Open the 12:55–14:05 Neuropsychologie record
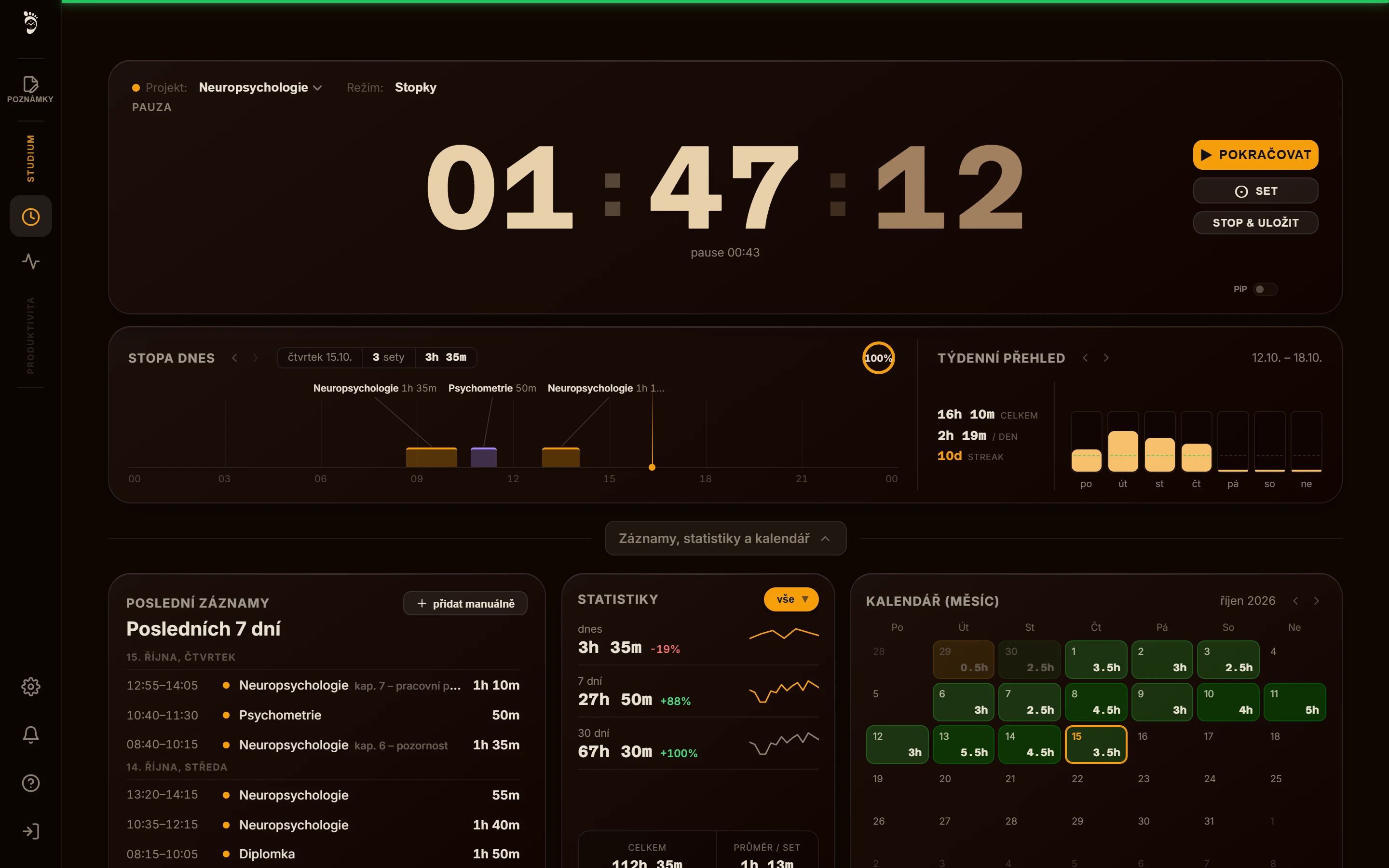The image size is (1389, 868). point(323,685)
